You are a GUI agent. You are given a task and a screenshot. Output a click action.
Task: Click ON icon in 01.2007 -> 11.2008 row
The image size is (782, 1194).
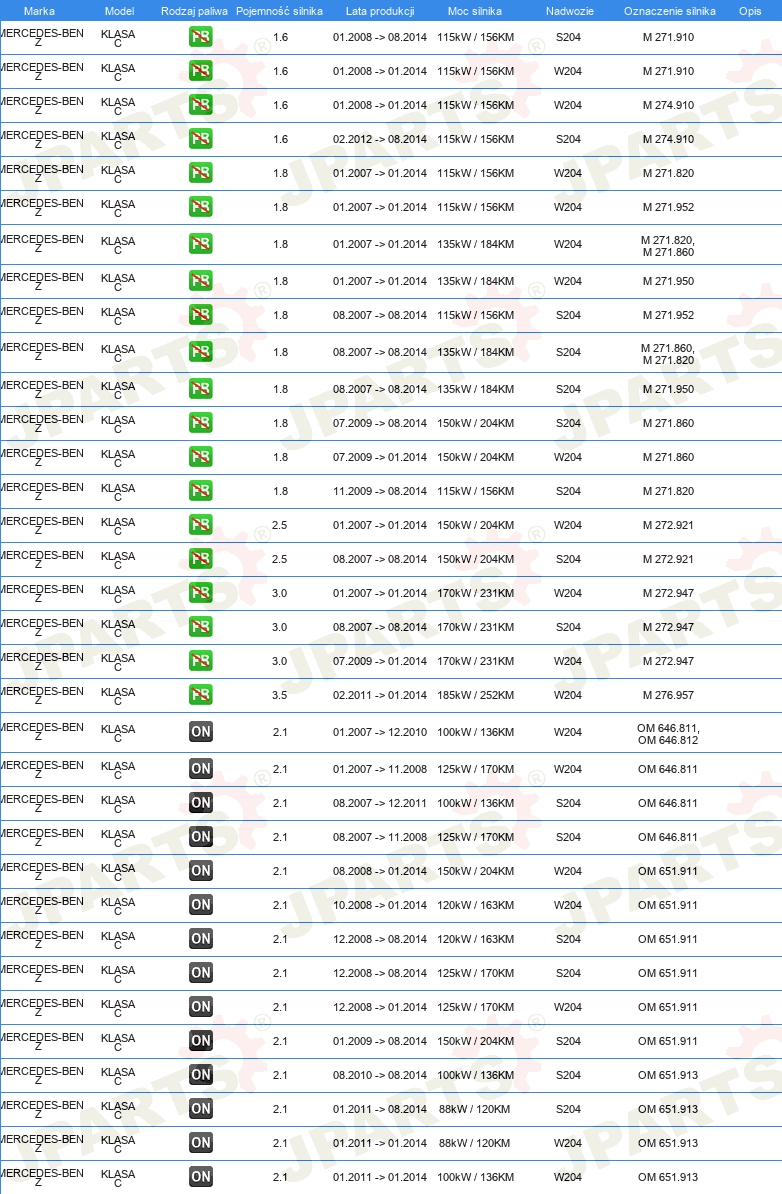click(x=200, y=769)
